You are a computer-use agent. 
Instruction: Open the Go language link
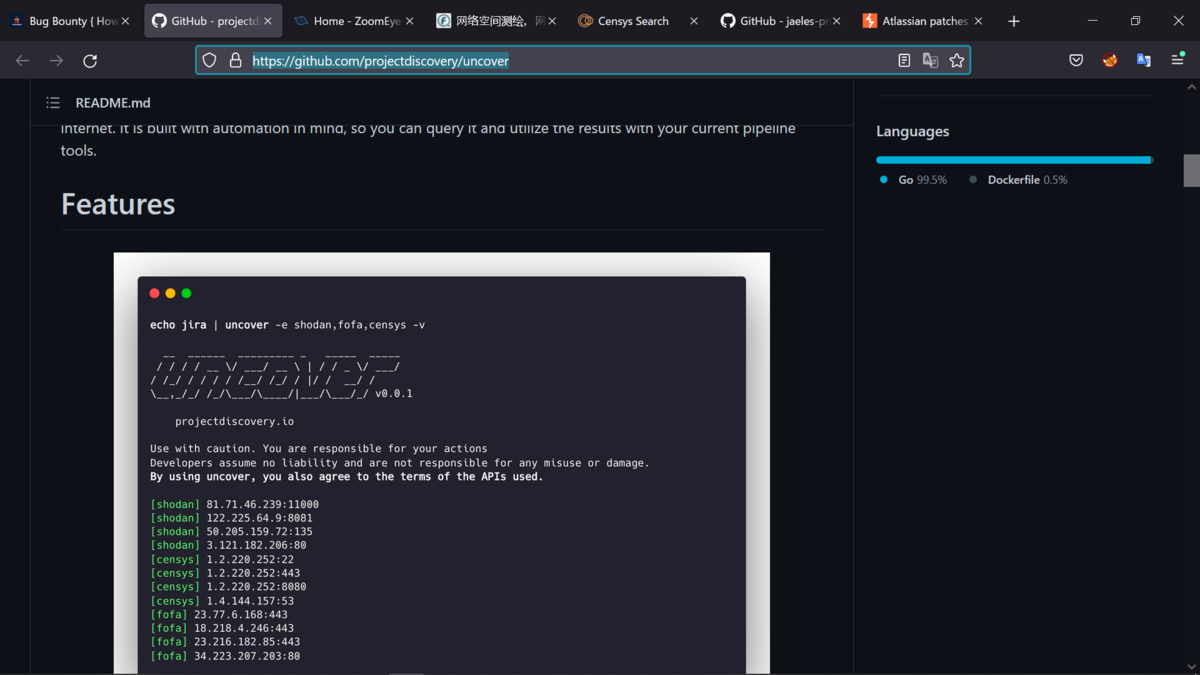click(x=913, y=180)
